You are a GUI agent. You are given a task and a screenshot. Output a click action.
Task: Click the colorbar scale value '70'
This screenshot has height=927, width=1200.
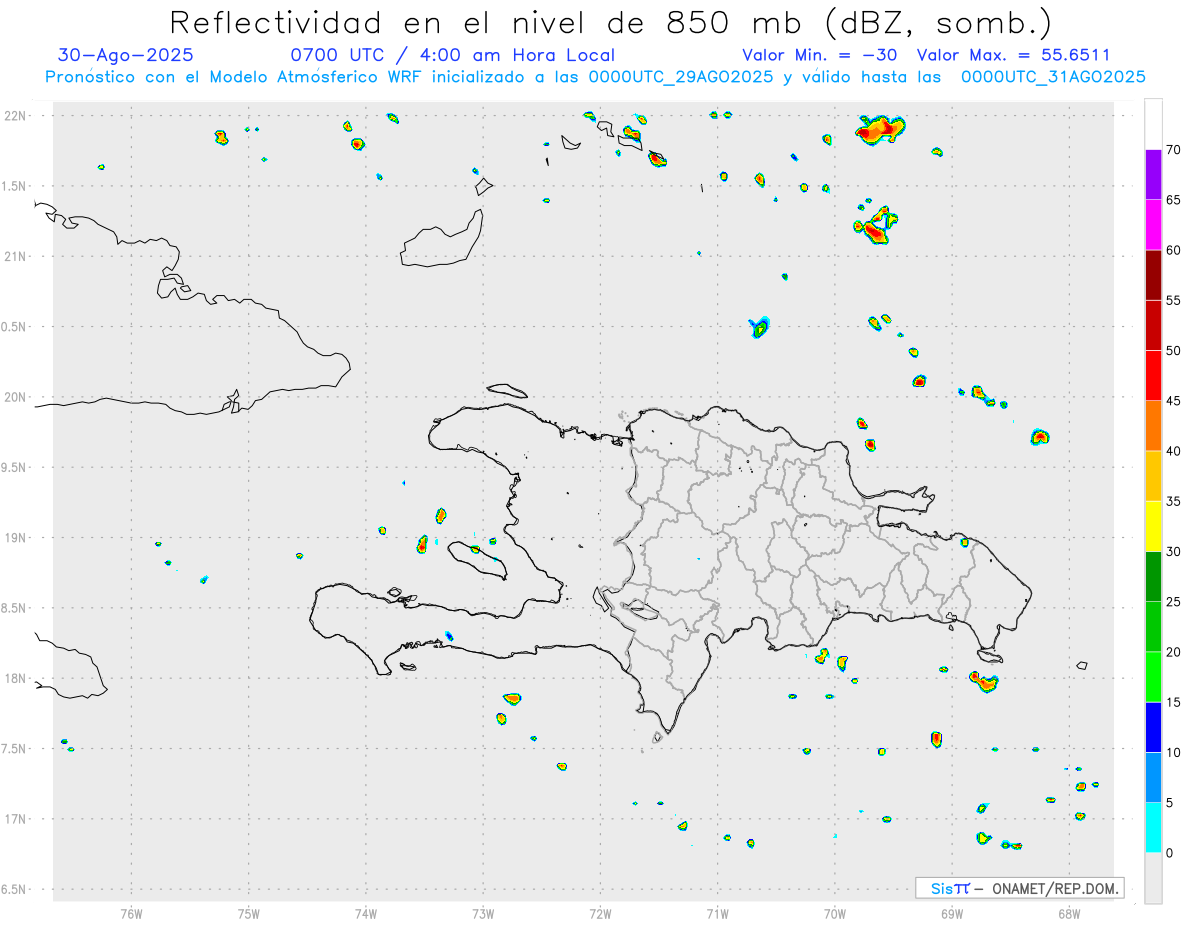click(1174, 150)
